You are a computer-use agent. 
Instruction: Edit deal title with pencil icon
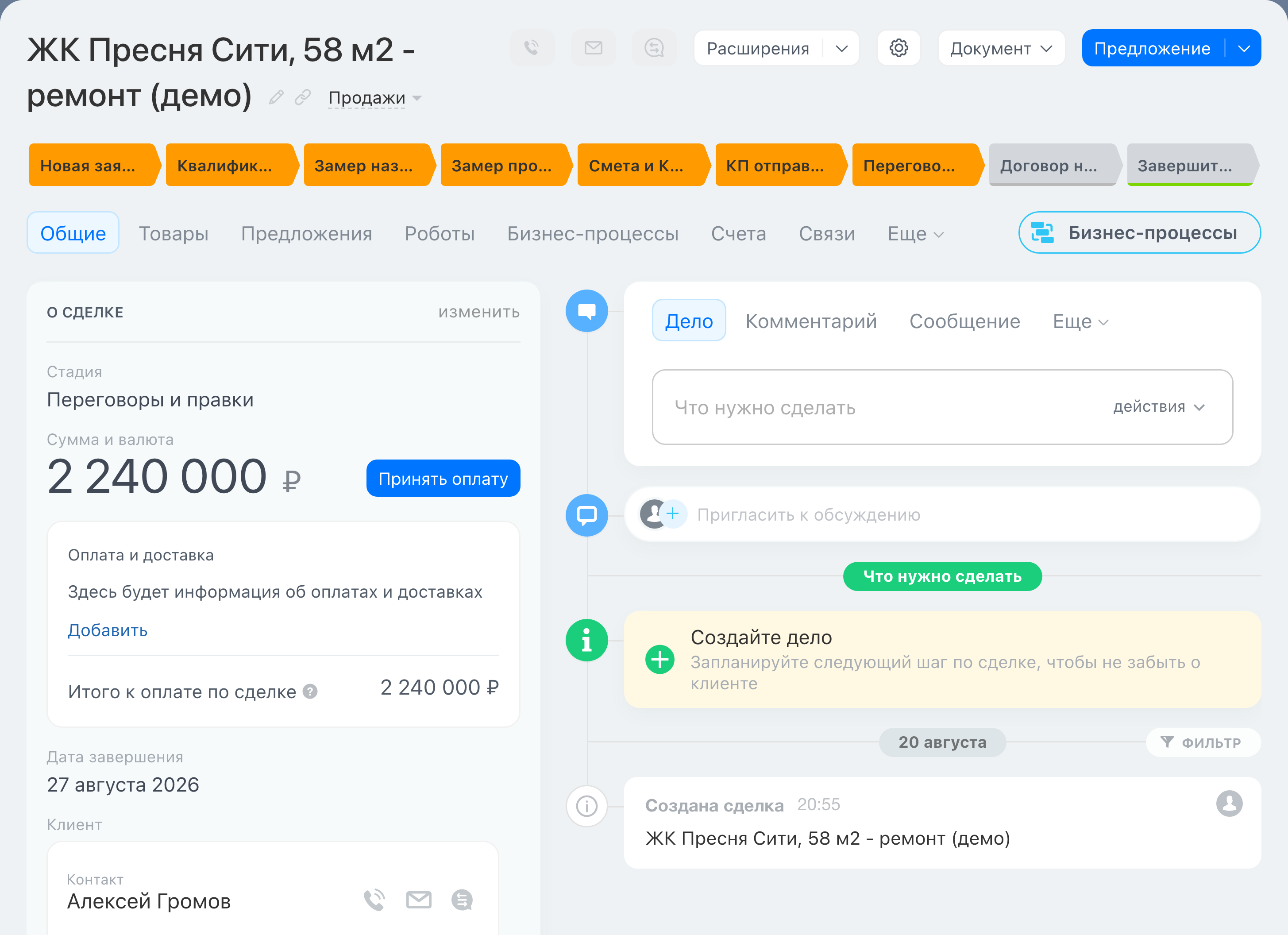(x=276, y=97)
